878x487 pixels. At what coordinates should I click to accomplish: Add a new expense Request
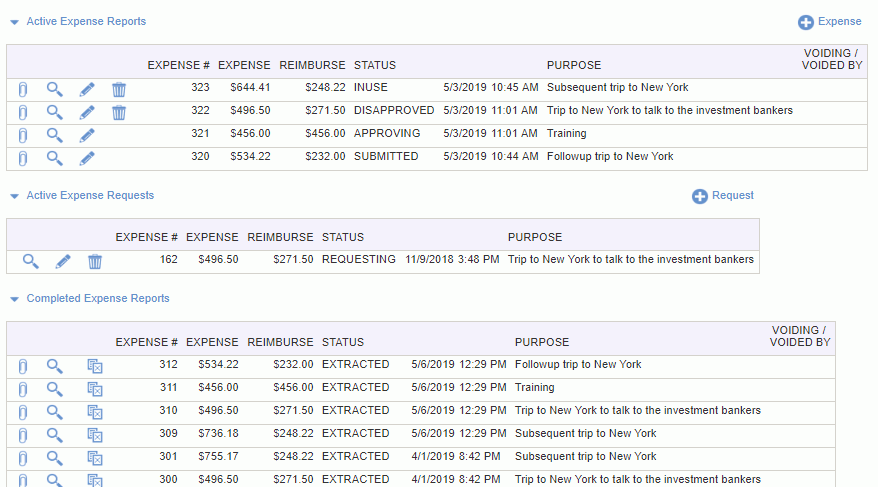(x=723, y=196)
